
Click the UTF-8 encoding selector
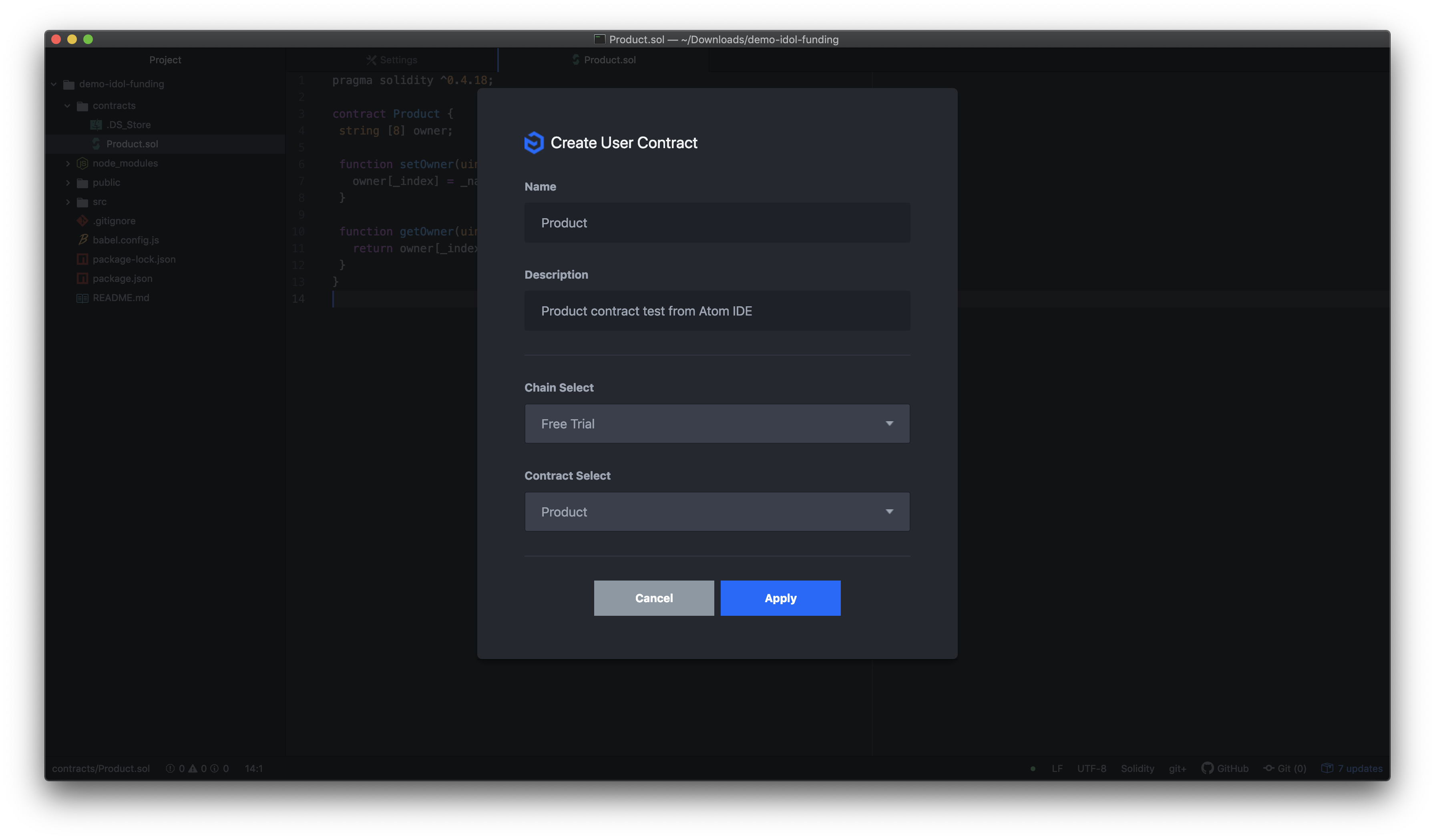tap(1091, 768)
